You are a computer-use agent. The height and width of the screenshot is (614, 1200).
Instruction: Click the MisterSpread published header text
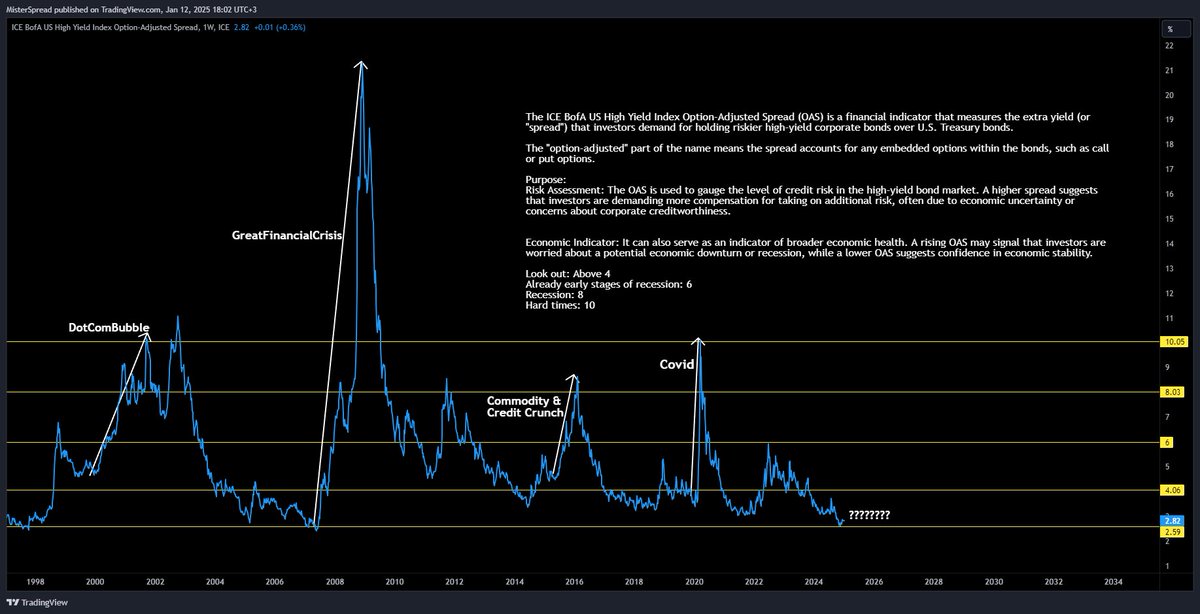(131, 10)
